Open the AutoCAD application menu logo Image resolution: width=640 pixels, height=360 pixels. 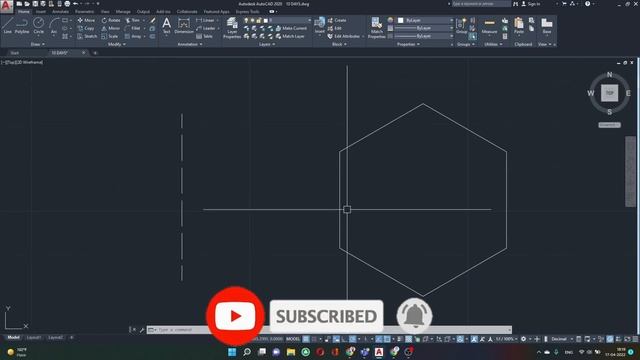[x=6, y=6]
